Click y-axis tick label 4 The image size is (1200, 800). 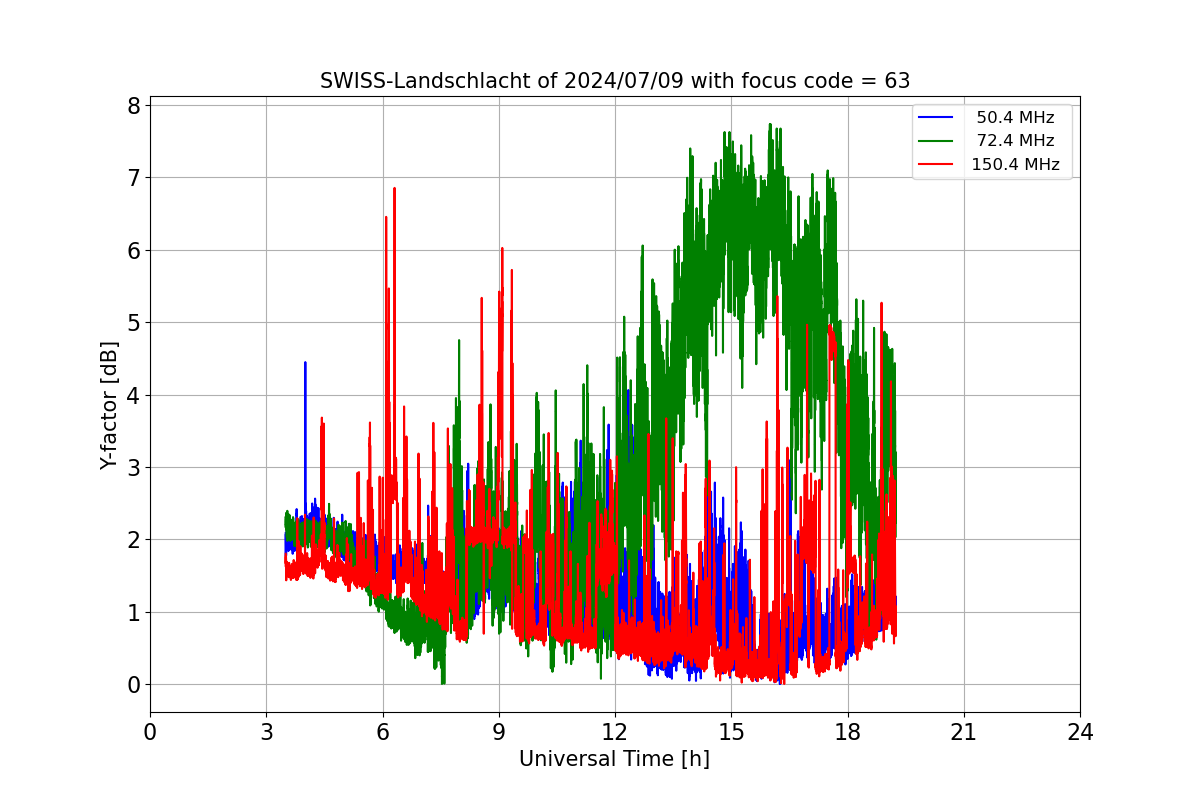tap(133, 395)
